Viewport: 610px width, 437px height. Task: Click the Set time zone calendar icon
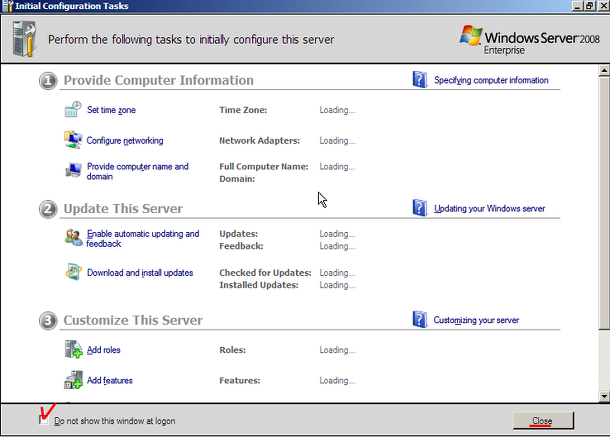tap(73, 109)
